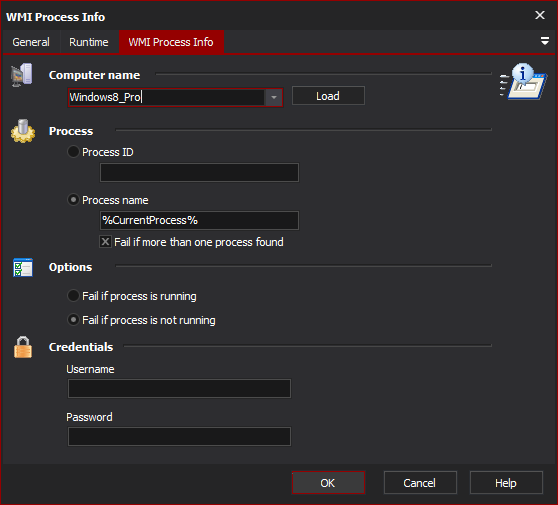Switch to the General tab
The width and height of the screenshot is (558, 505).
[31, 42]
